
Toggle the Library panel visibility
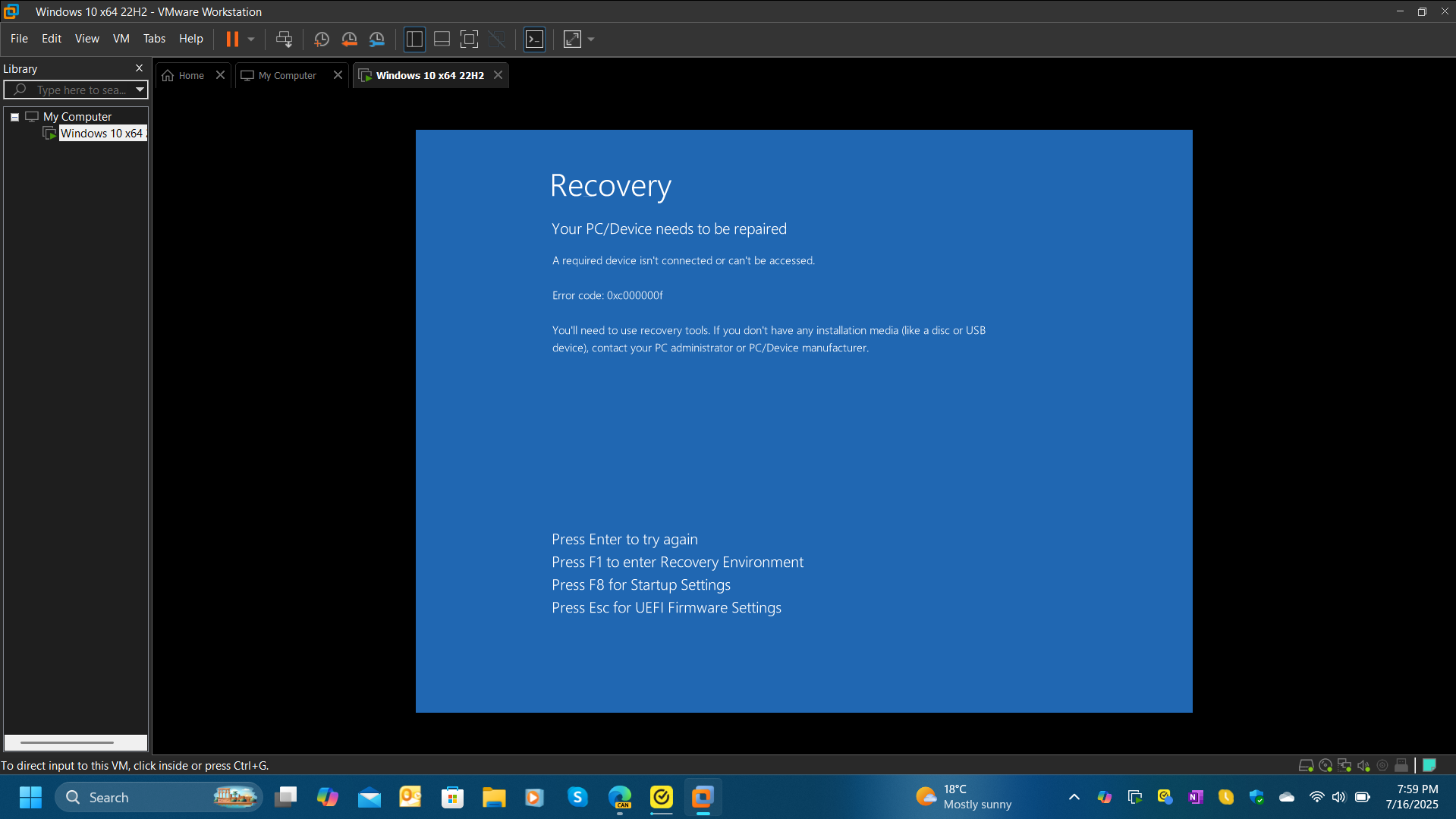pos(415,39)
